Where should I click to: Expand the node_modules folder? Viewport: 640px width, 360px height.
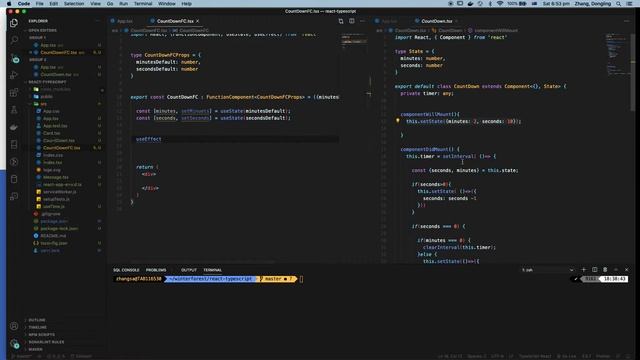[x=55, y=89]
